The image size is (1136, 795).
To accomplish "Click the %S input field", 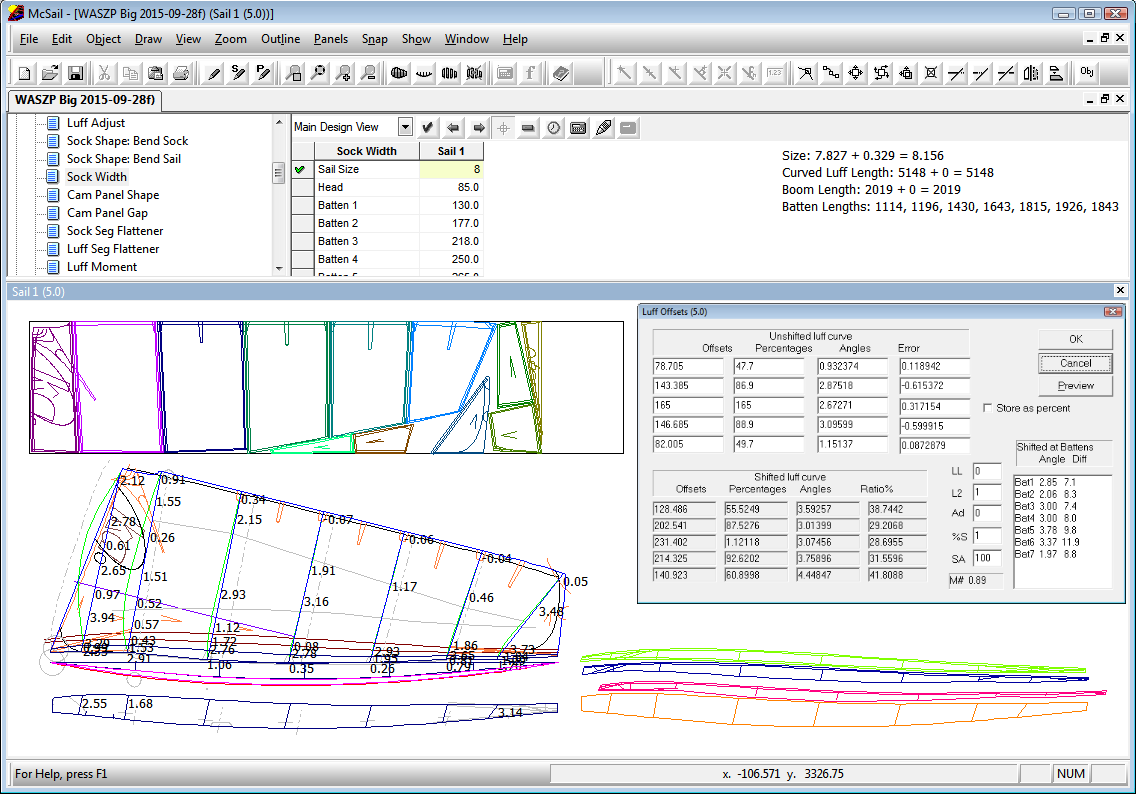I will [x=987, y=536].
